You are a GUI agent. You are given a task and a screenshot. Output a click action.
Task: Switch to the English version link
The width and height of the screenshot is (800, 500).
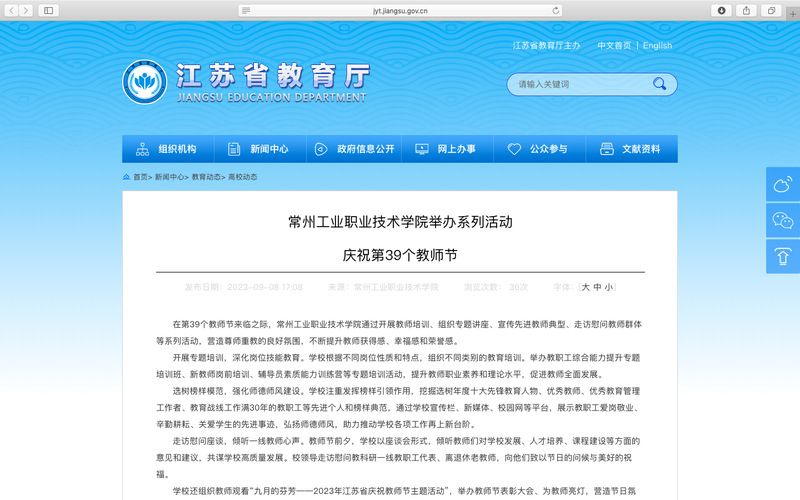tap(657, 46)
